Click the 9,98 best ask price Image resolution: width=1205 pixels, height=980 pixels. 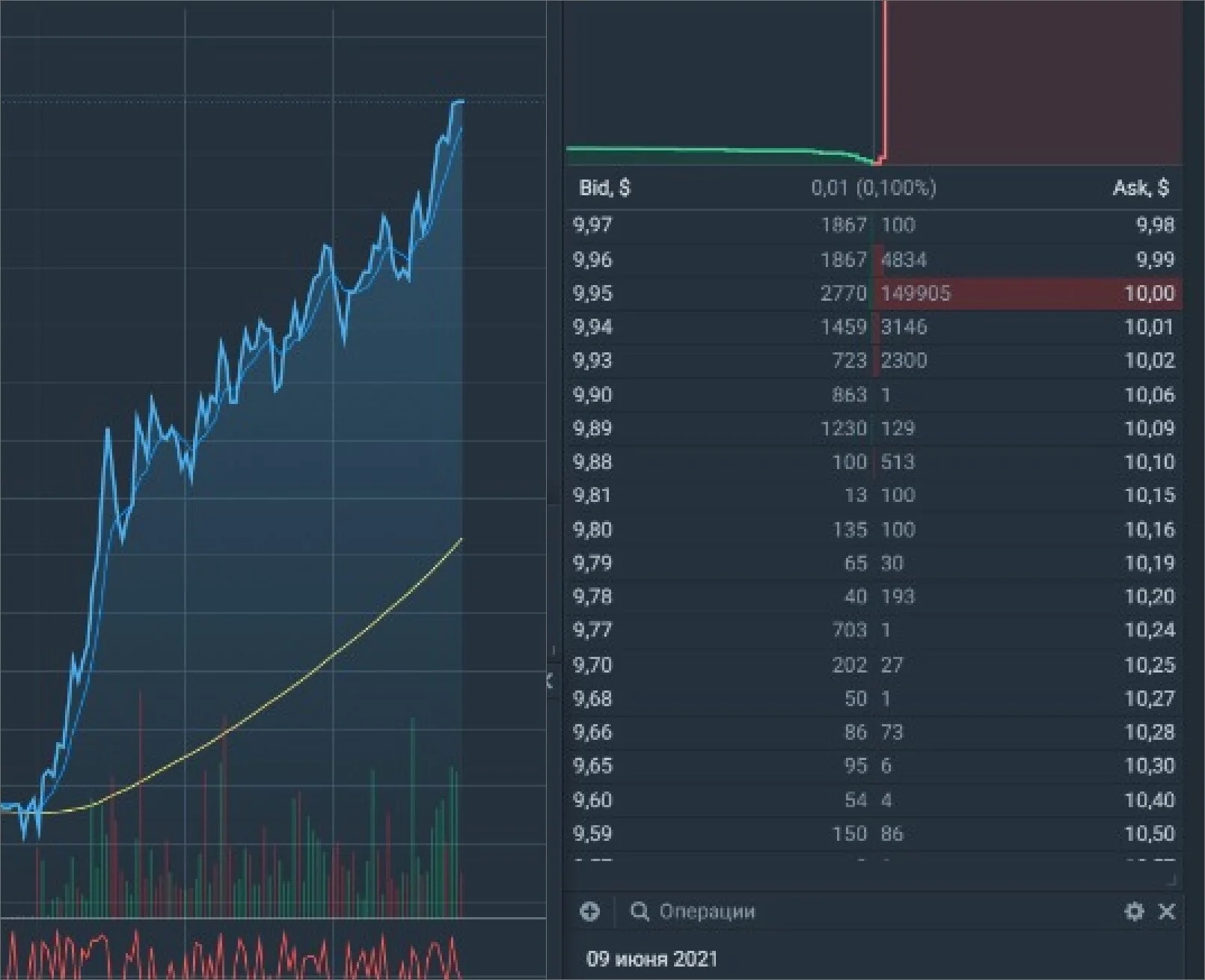[x=1154, y=225]
